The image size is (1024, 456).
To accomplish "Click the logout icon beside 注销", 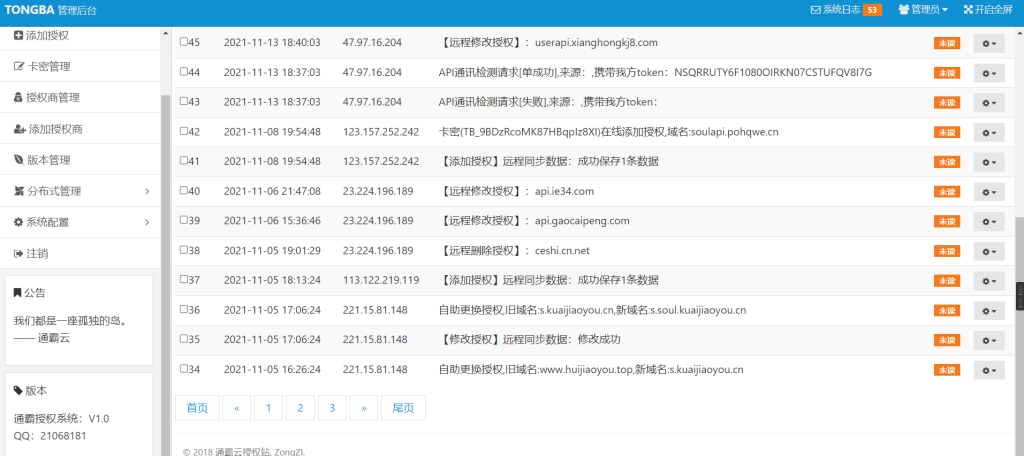I will pyautogui.click(x=18, y=253).
